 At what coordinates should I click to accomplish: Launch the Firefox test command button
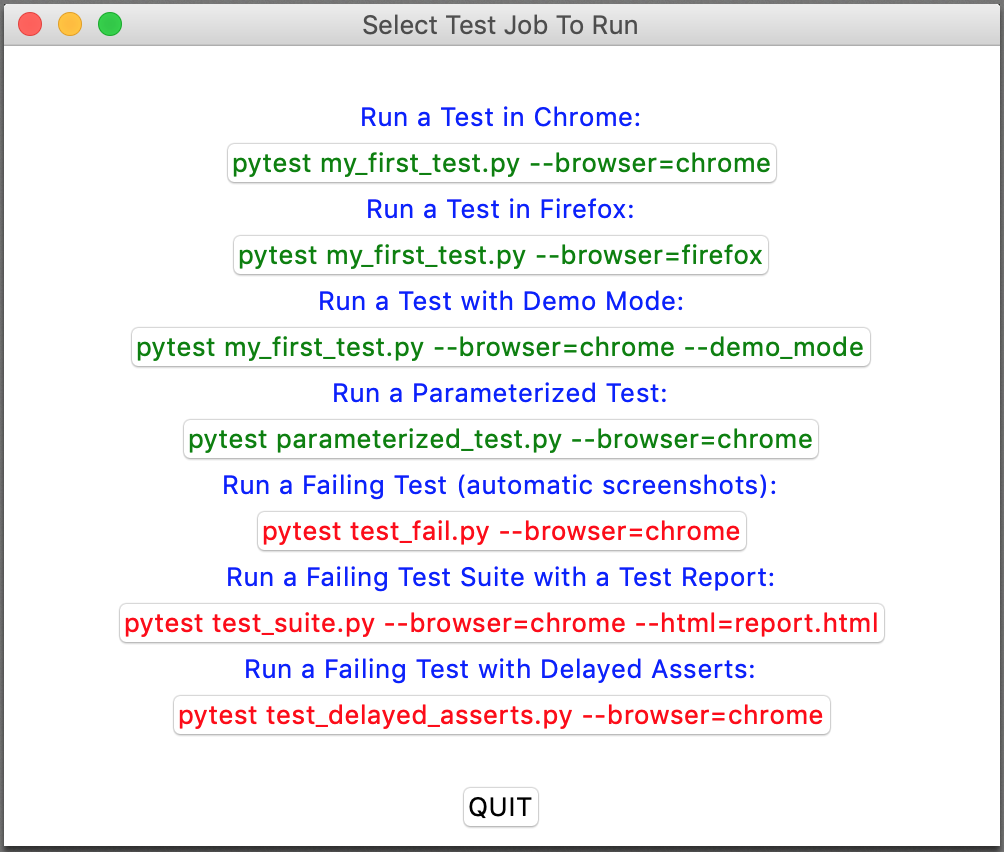click(501, 255)
